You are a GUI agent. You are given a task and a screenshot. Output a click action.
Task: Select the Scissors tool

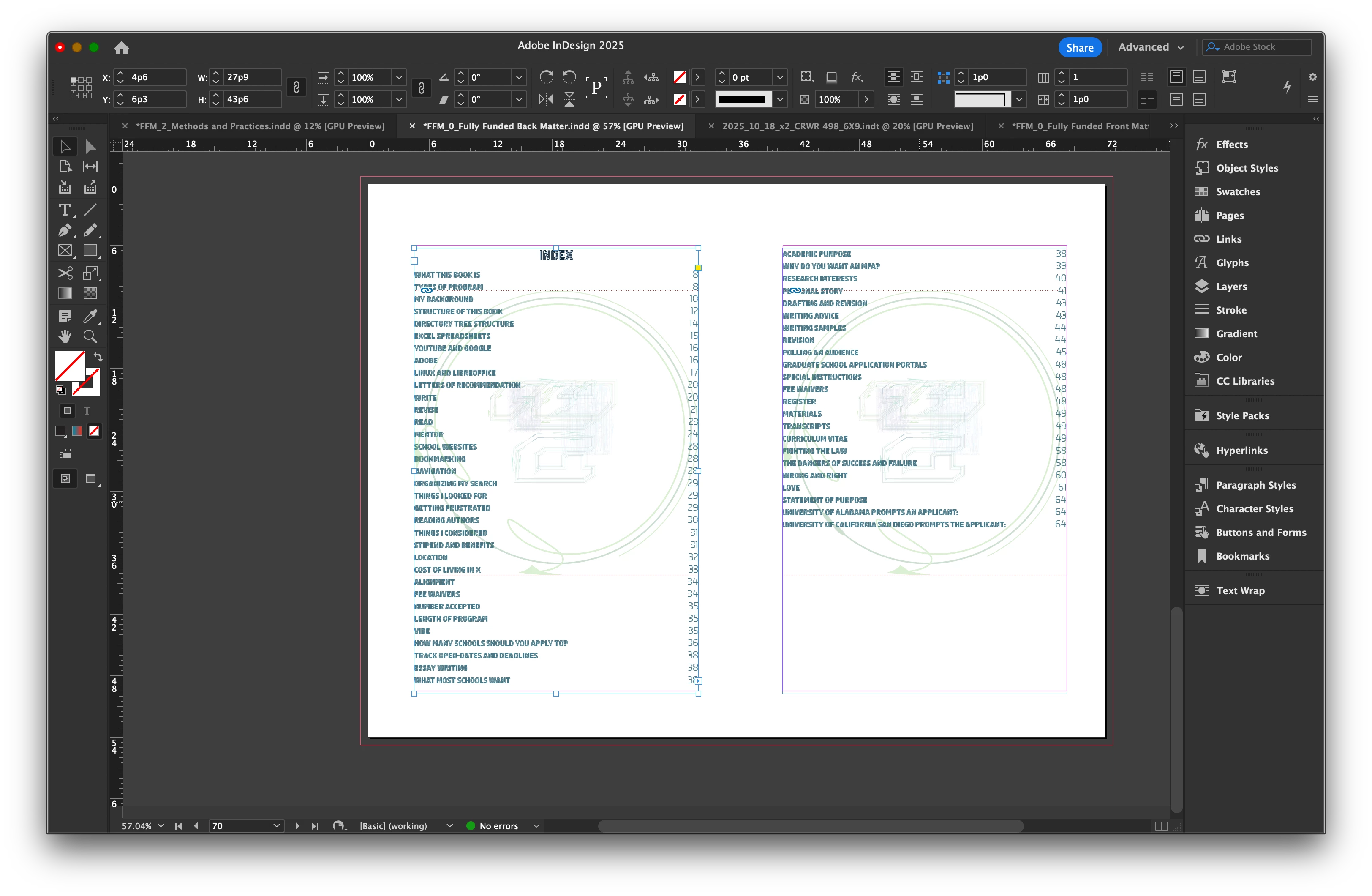point(65,273)
